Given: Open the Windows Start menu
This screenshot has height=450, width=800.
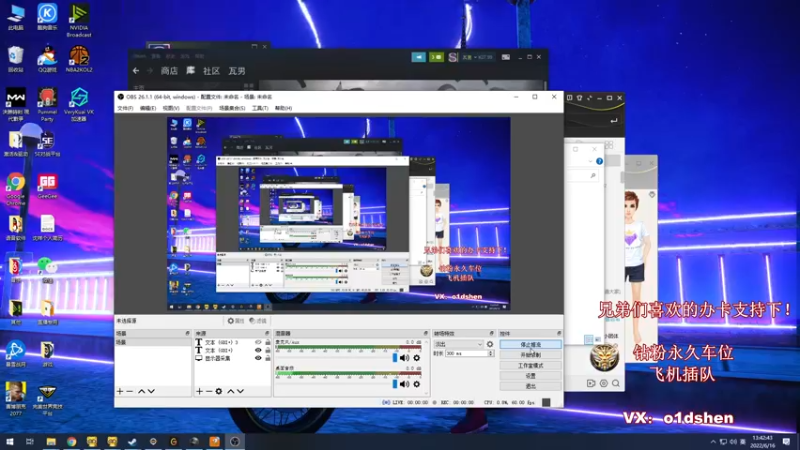Looking at the screenshot, I should (9, 441).
